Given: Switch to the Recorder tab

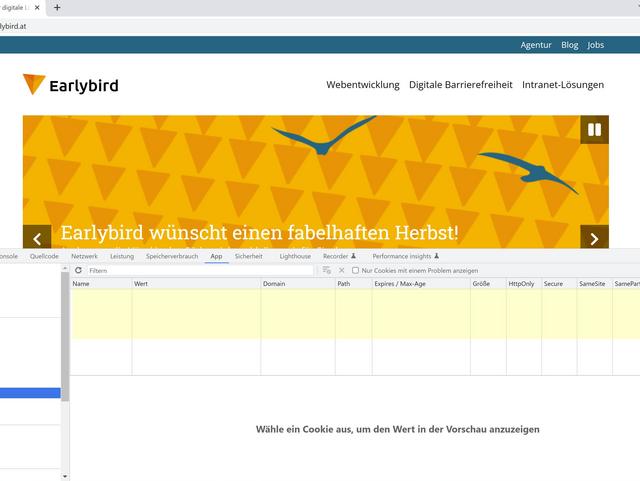Looking at the screenshot, I should (x=339, y=256).
